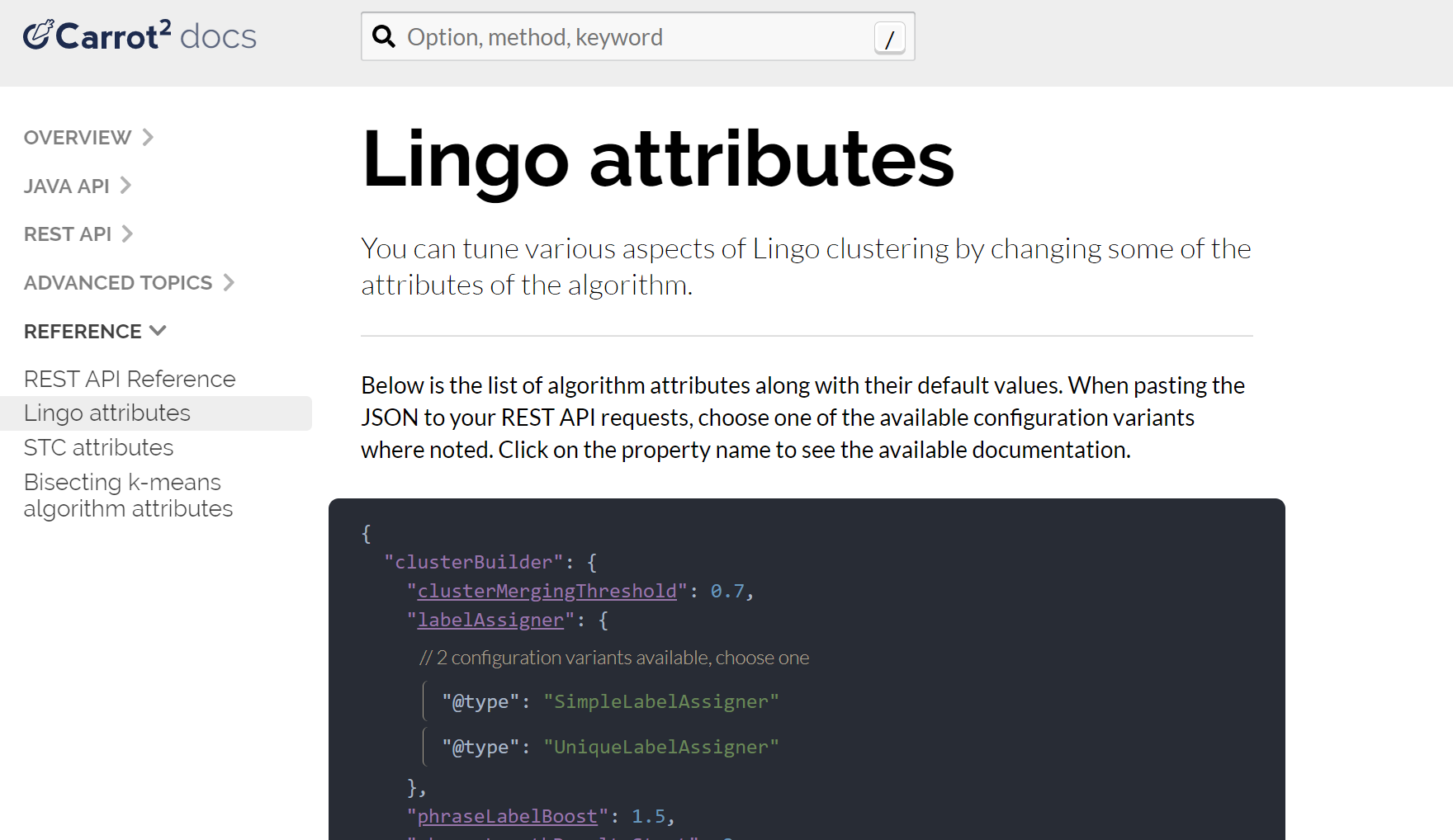Open REST API Reference page

point(130,379)
